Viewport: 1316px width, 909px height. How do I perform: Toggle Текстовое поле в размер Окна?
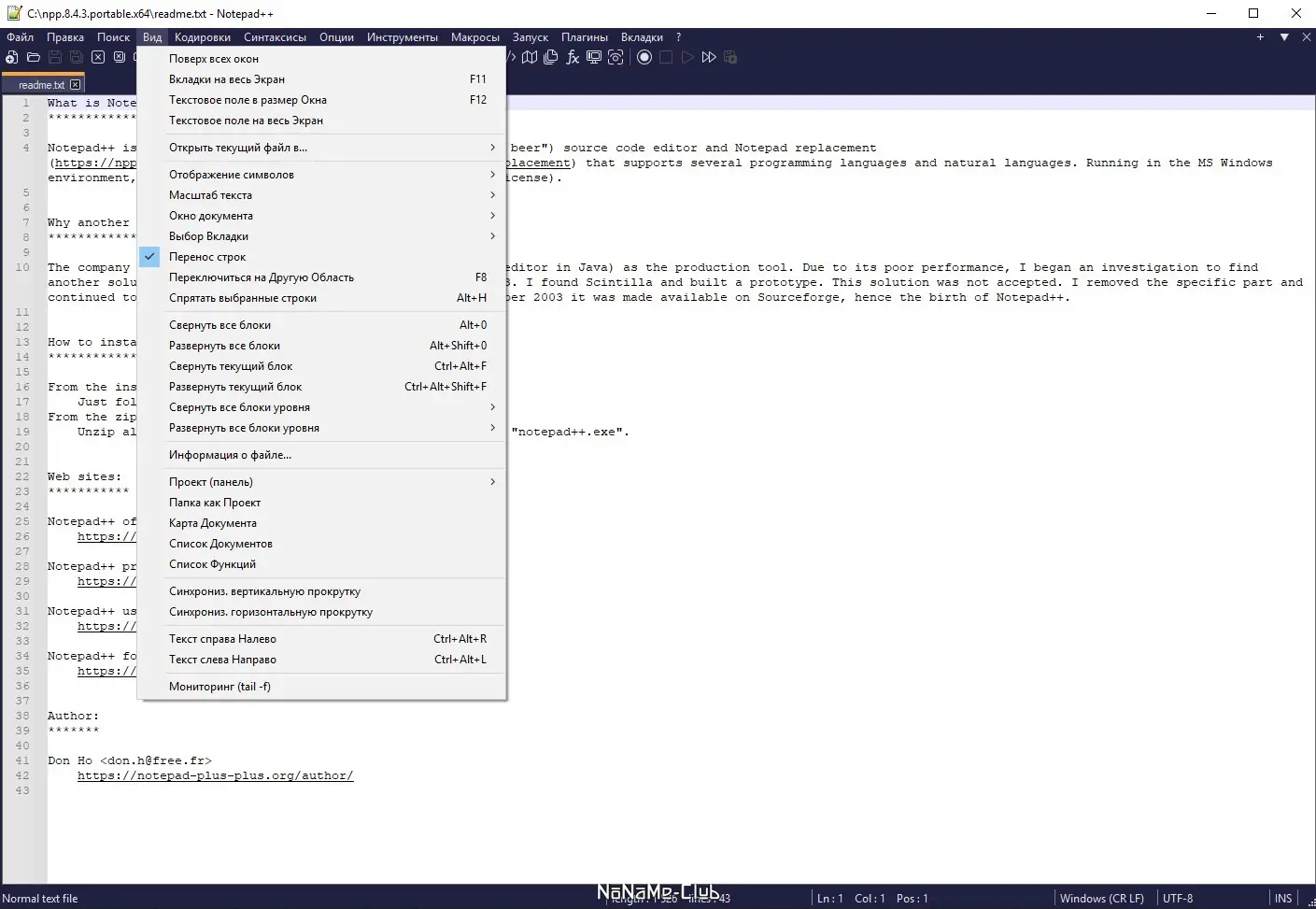pyautogui.click(x=321, y=100)
